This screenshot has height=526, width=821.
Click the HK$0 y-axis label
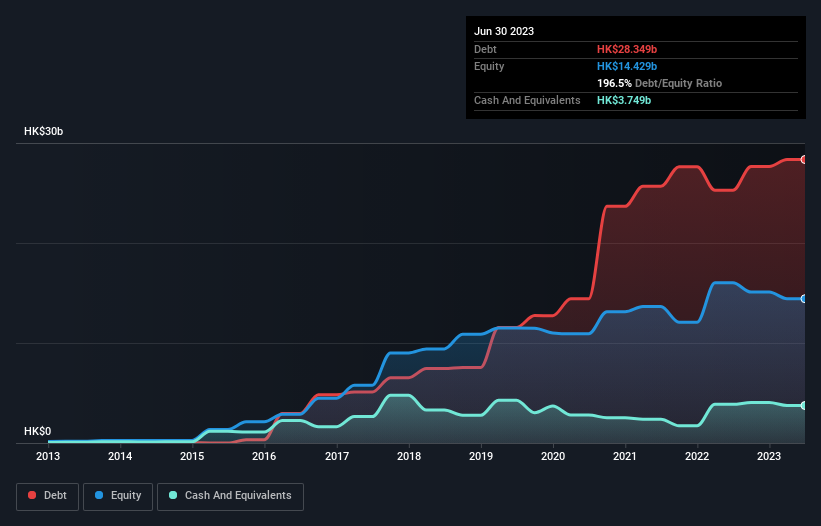coord(38,431)
